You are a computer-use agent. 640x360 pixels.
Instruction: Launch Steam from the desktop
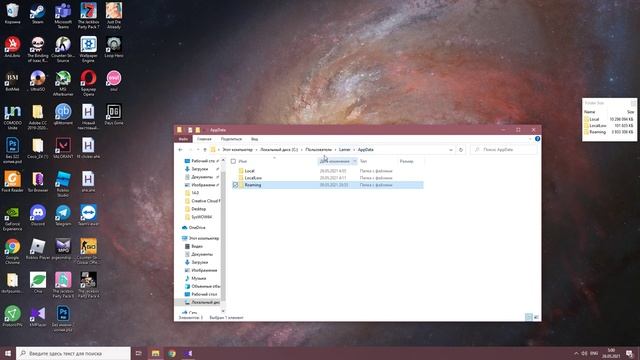(38, 13)
